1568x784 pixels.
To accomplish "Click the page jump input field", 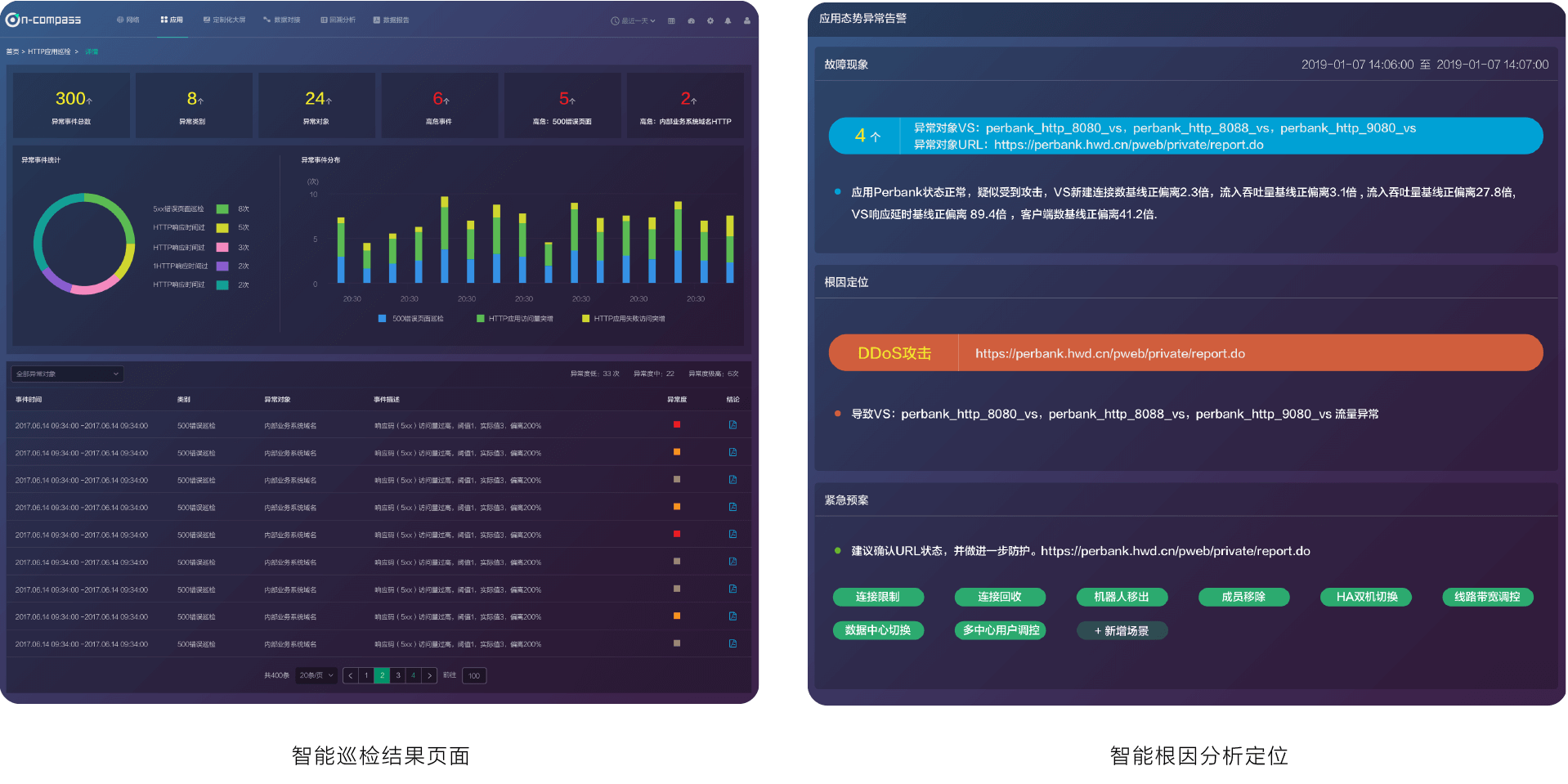I will (474, 675).
